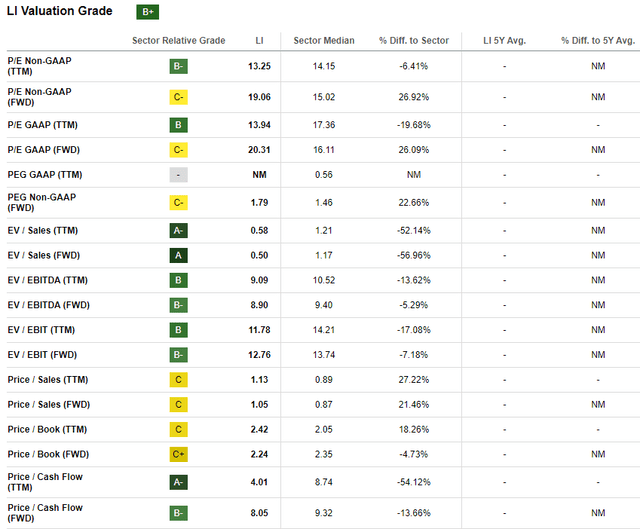Select the EV / Sales (TTM) row label
Screen dimensions: 640x529
(42, 231)
